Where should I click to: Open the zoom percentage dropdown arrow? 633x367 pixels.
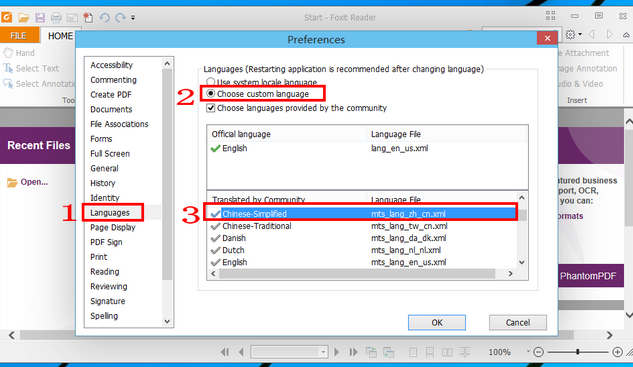(528, 352)
